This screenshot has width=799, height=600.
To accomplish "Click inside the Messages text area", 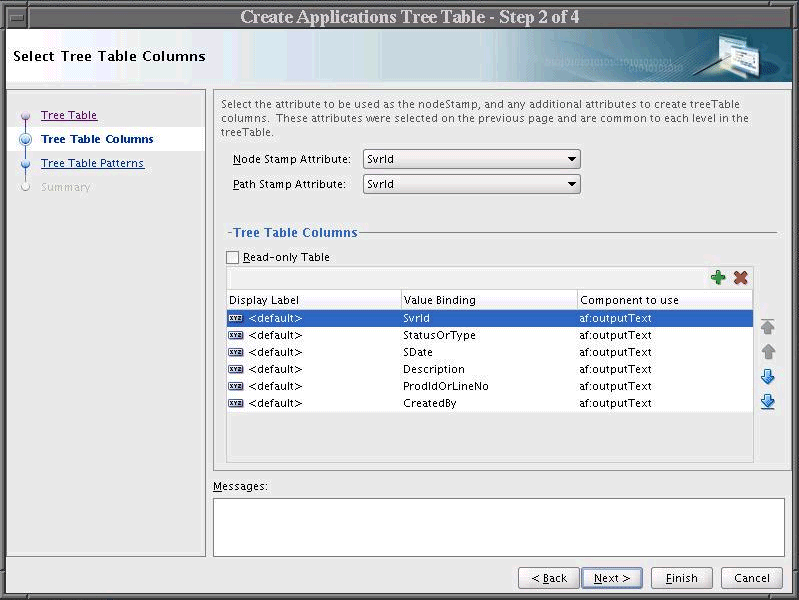I will [x=499, y=527].
